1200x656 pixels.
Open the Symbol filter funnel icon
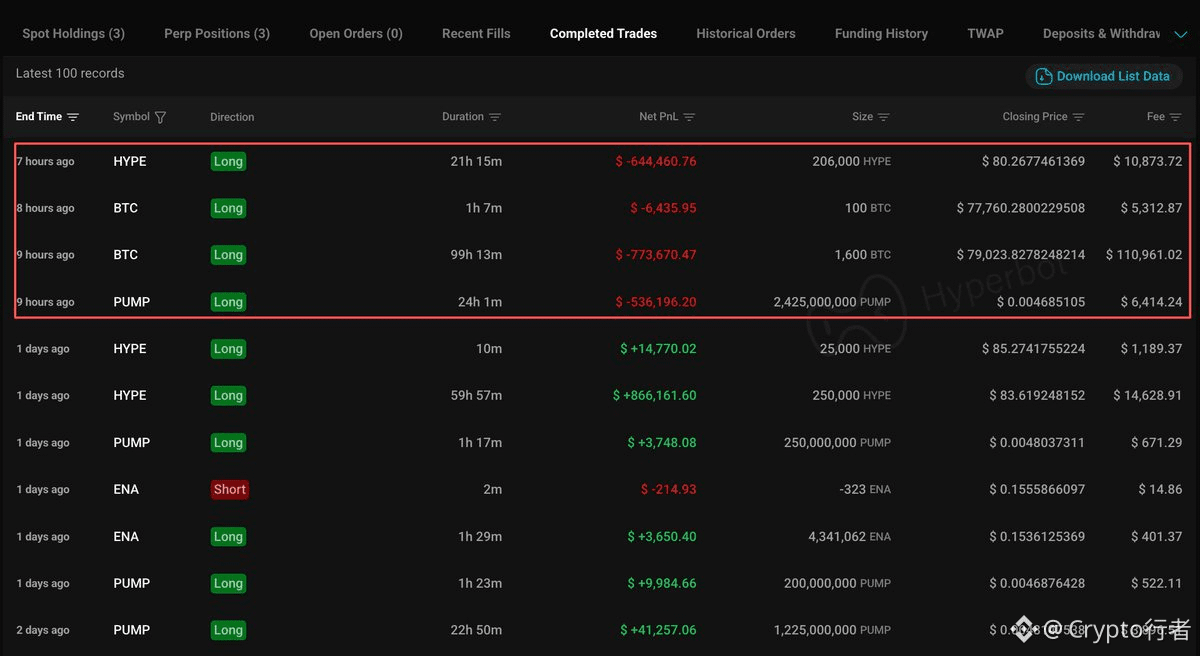pyautogui.click(x=161, y=117)
